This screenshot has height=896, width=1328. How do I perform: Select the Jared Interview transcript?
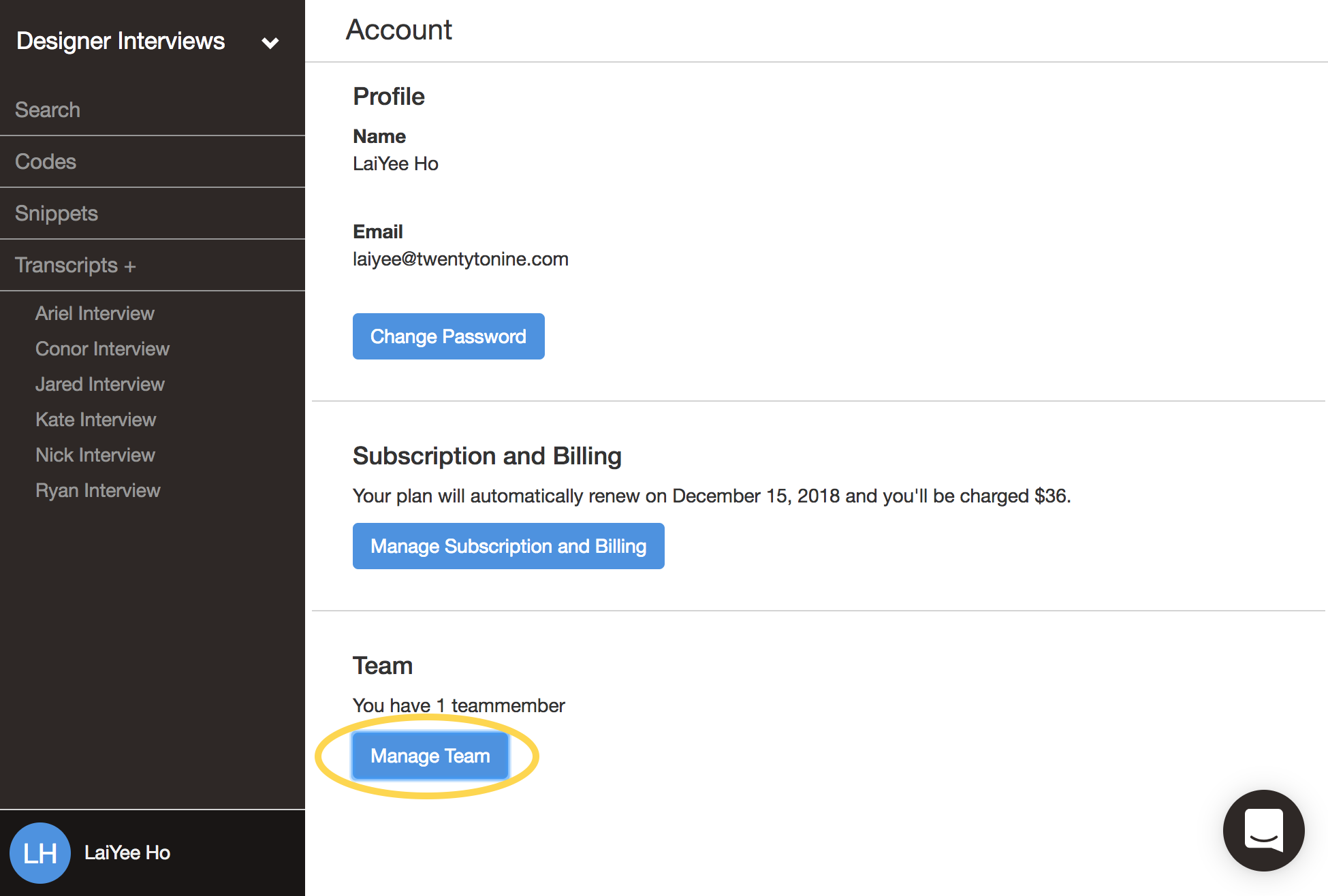pyautogui.click(x=99, y=384)
